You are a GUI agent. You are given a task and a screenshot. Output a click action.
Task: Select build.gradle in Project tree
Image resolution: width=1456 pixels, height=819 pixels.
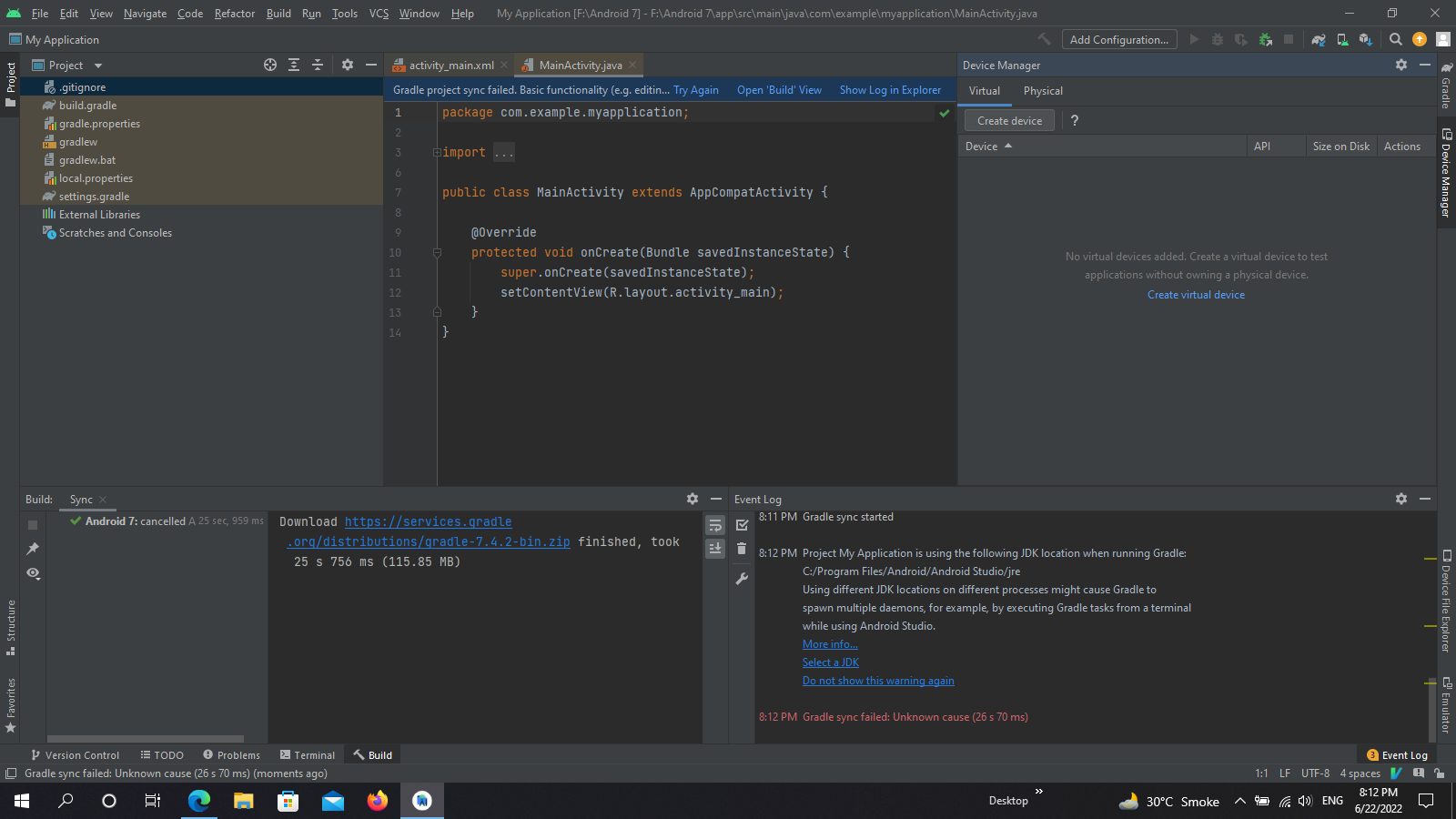(x=87, y=106)
